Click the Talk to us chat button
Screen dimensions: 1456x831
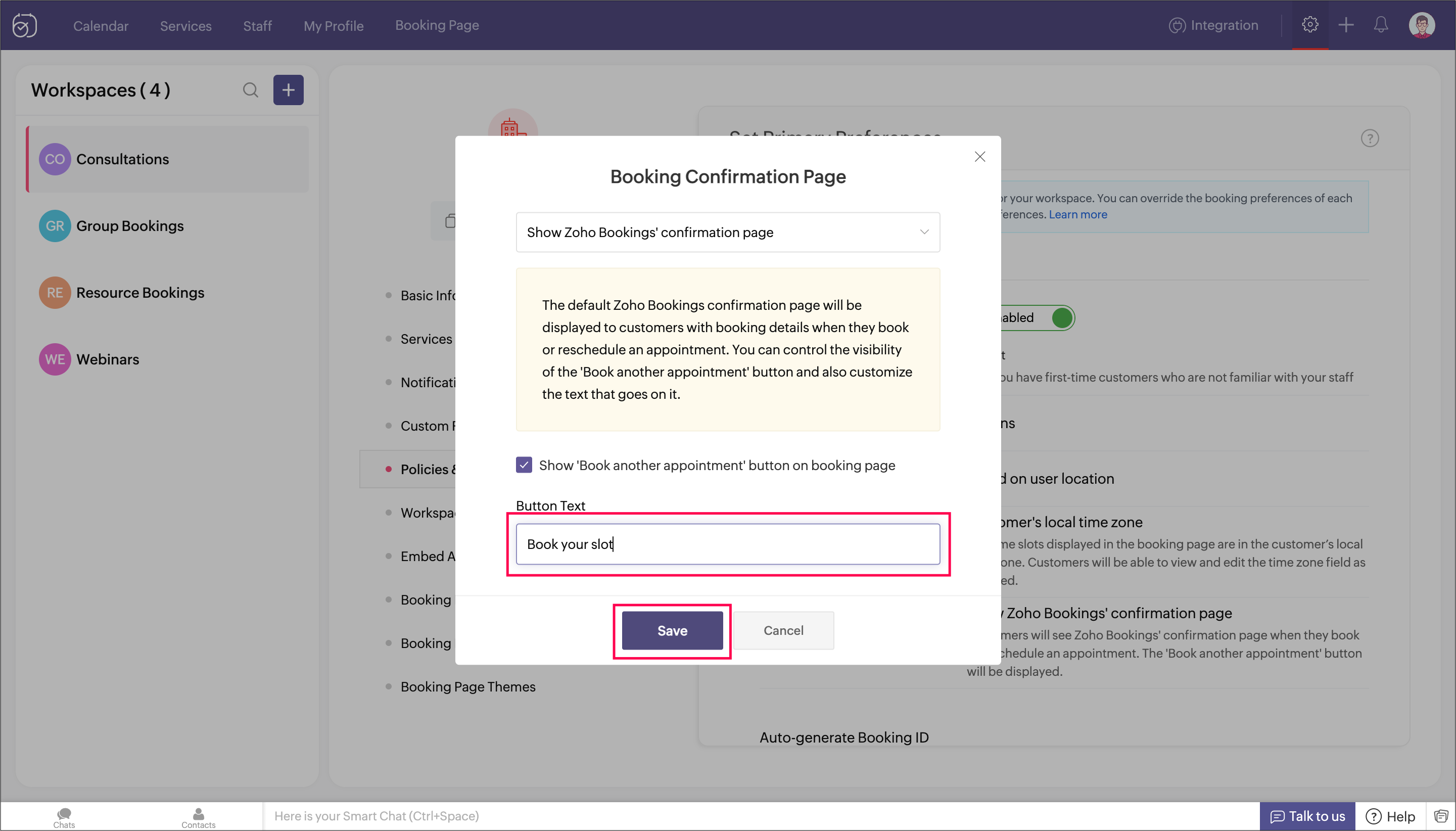1306,816
